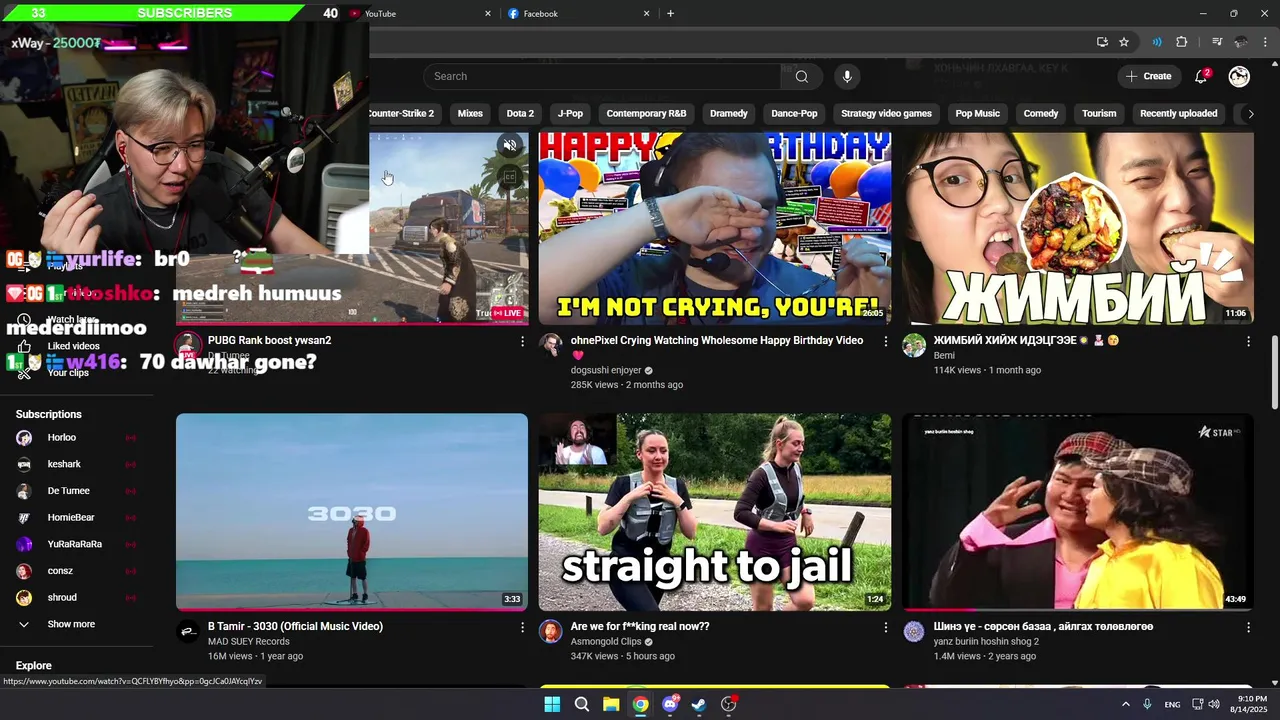Open the straight to jail thumbnail
The height and width of the screenshot is (720, 1280).
tap(715, 512)
